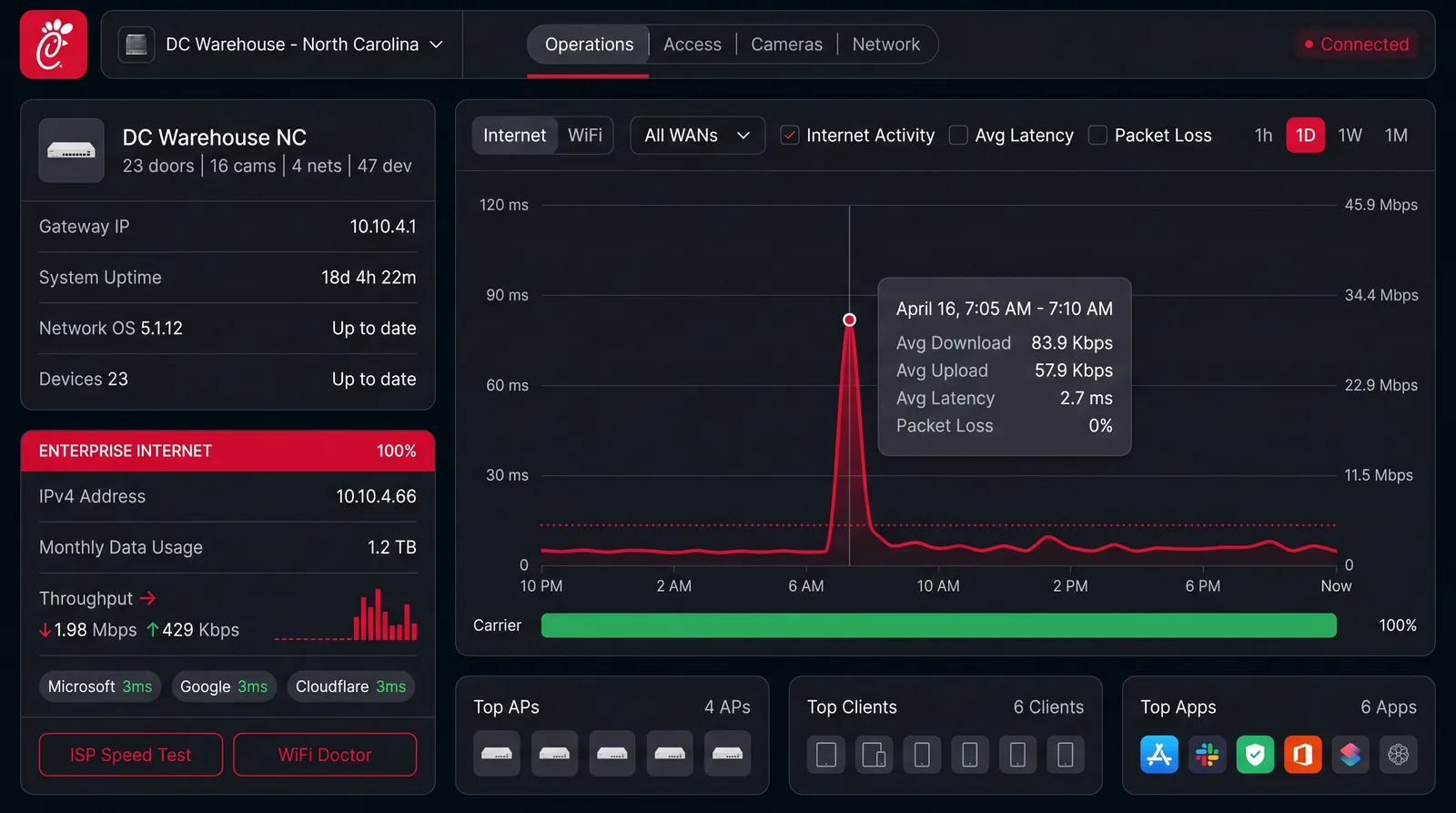1456x813 pixels.
Task: Click the System Uptime value 18d 4h 22m
Action: [369, 278]
